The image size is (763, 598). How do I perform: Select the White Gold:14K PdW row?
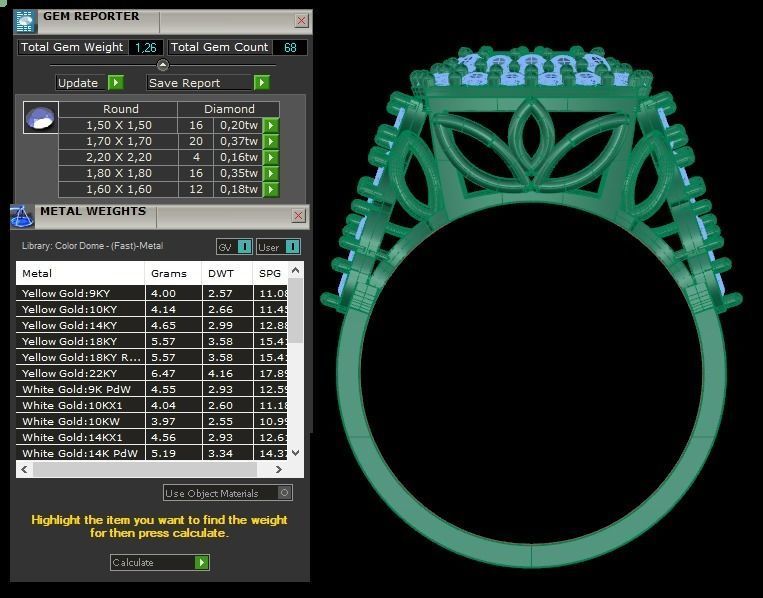click(152, 453)
